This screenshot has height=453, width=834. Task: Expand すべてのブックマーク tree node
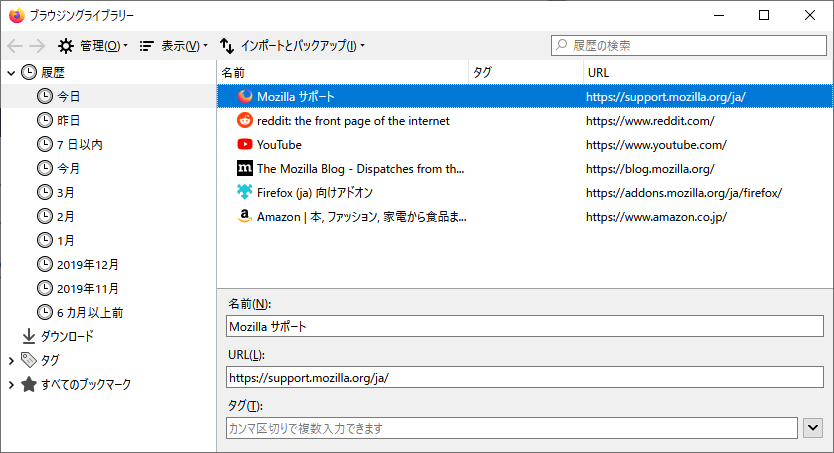coord(11,384)
